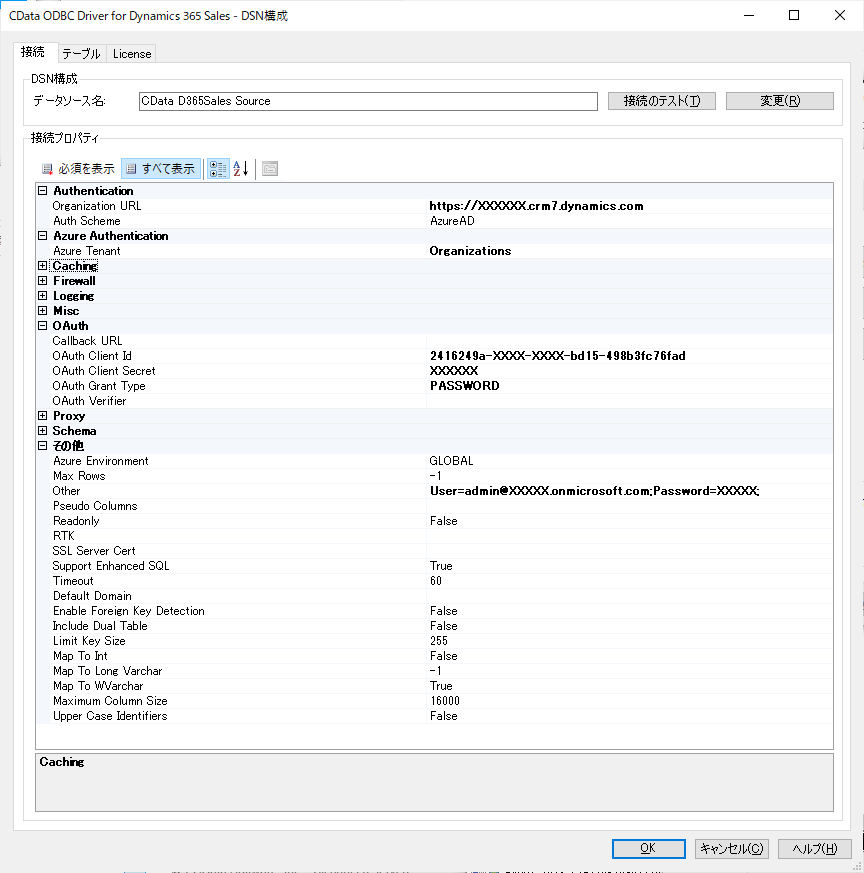Click the SSL Server Cert row

(x=434, y=551)
